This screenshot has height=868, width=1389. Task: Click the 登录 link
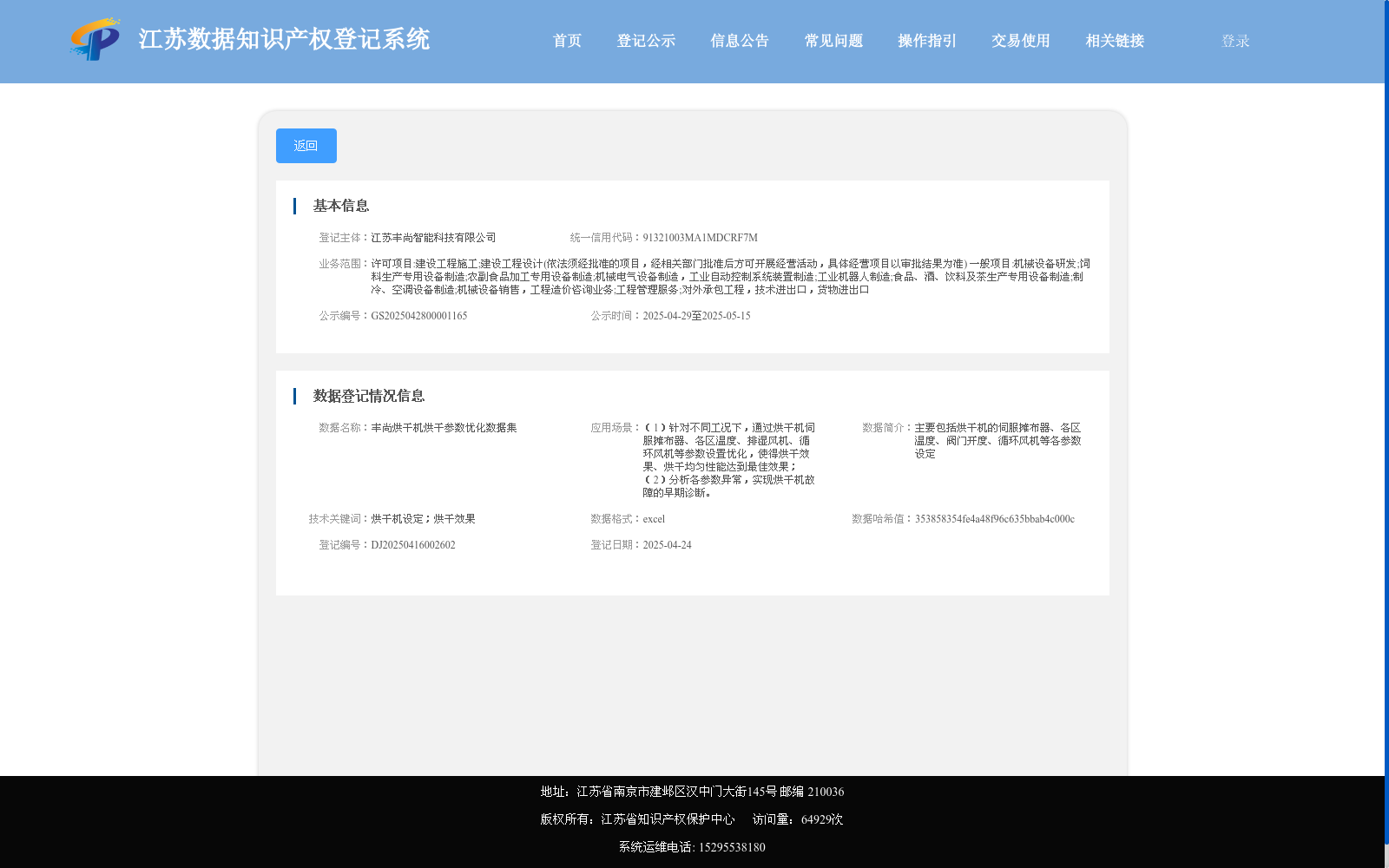click(1235, 41)
